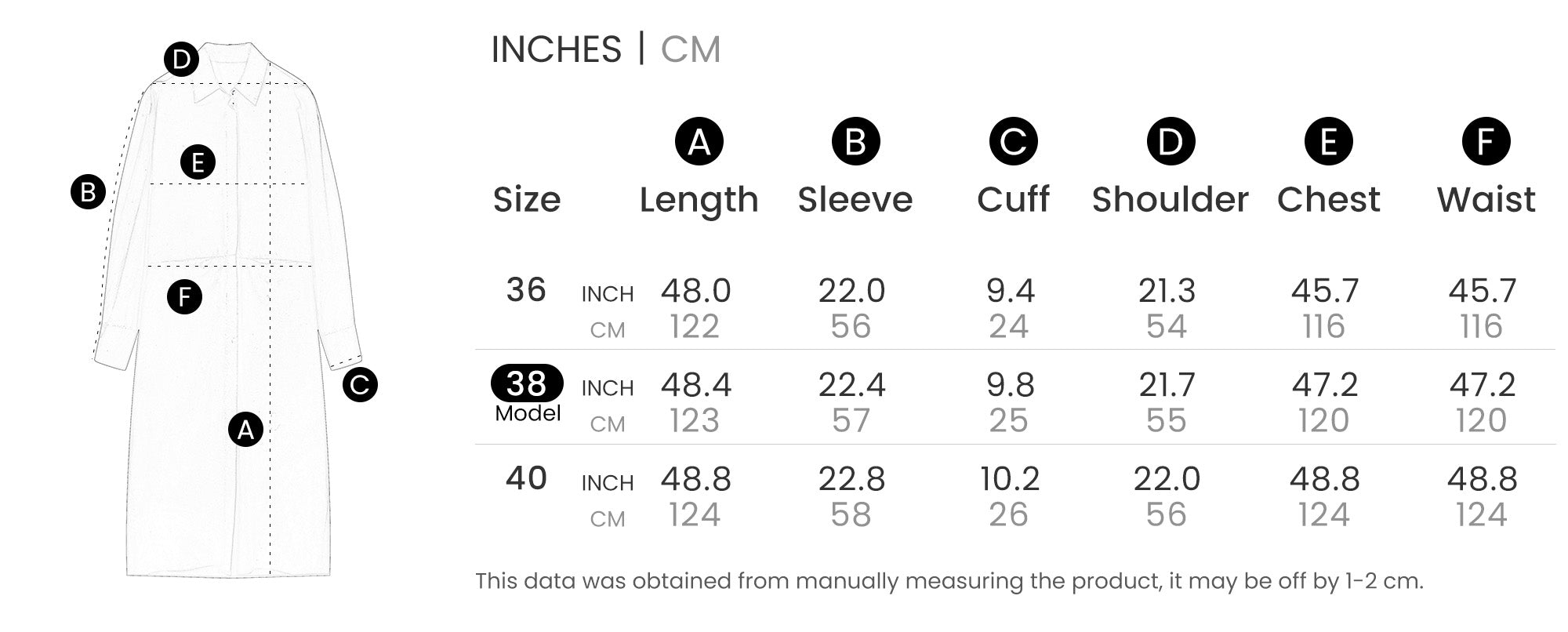The width and height of the screenshot is (1568, 632).
Task: Switch units to INCHES
Action: coord(556,49)
